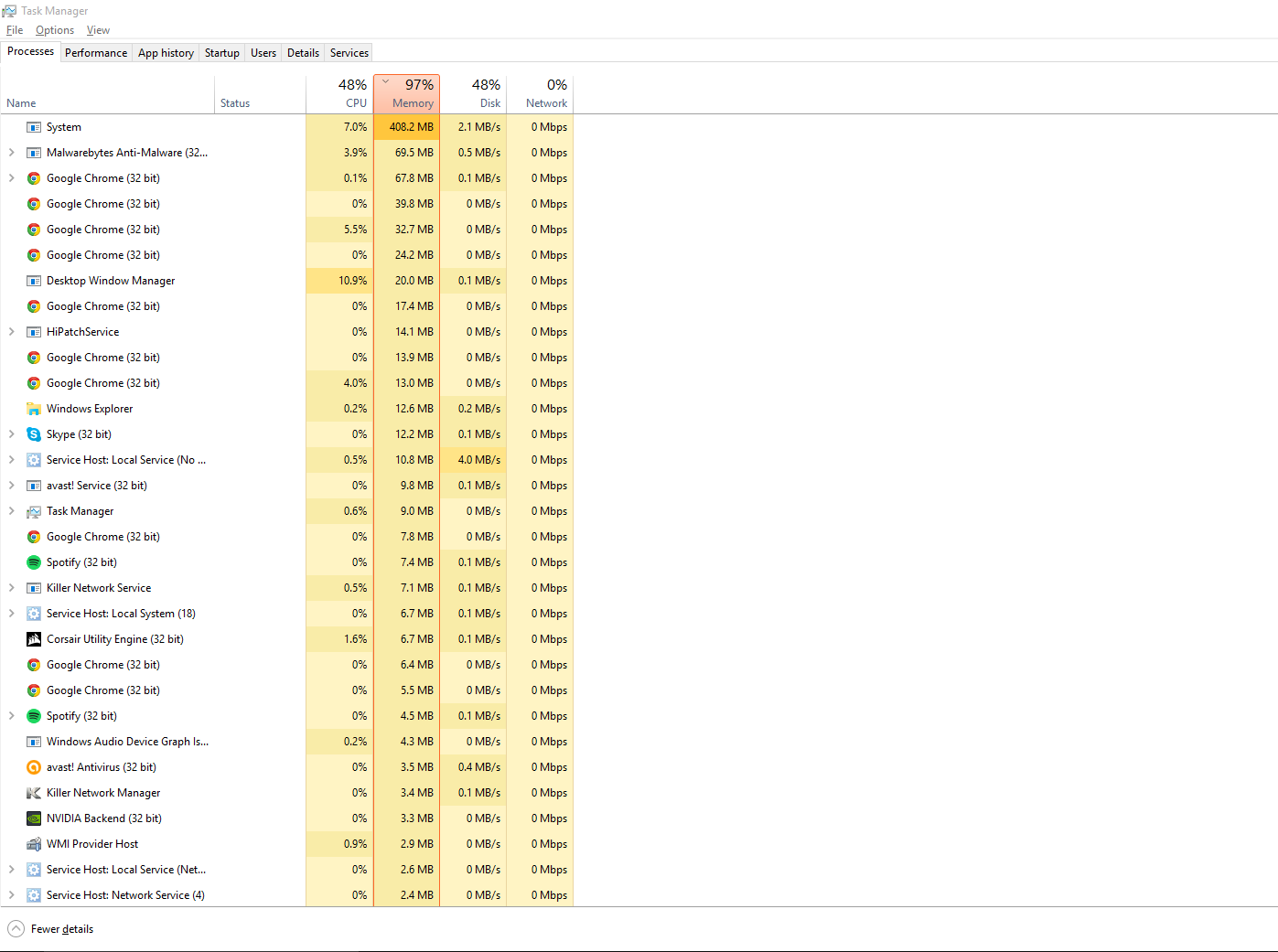Select the NVIDIA Backend (32 bit) name
The image size is (1278, 952).
coord(104,818)
